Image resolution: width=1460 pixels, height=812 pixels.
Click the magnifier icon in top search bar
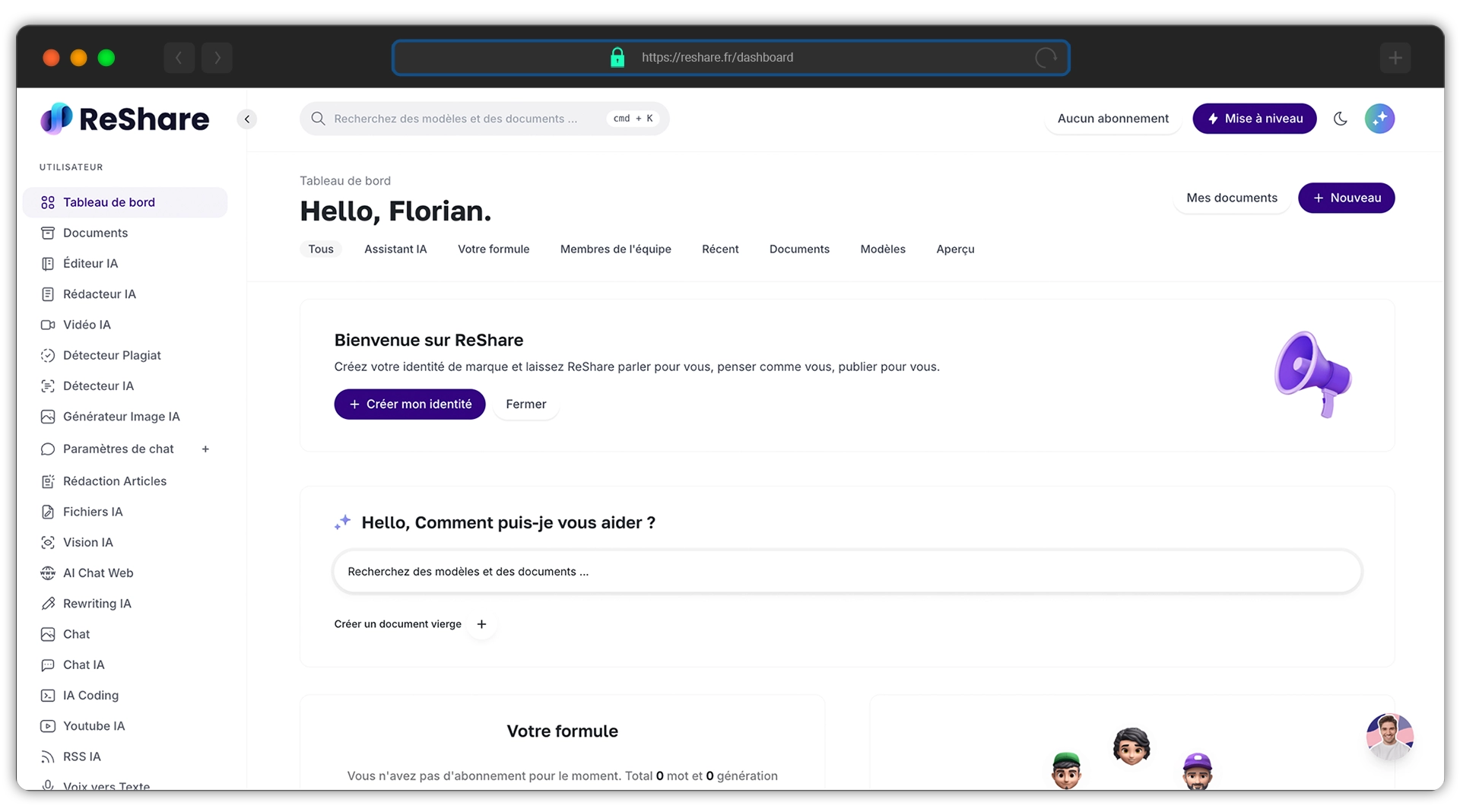click(x=318, y=119)
